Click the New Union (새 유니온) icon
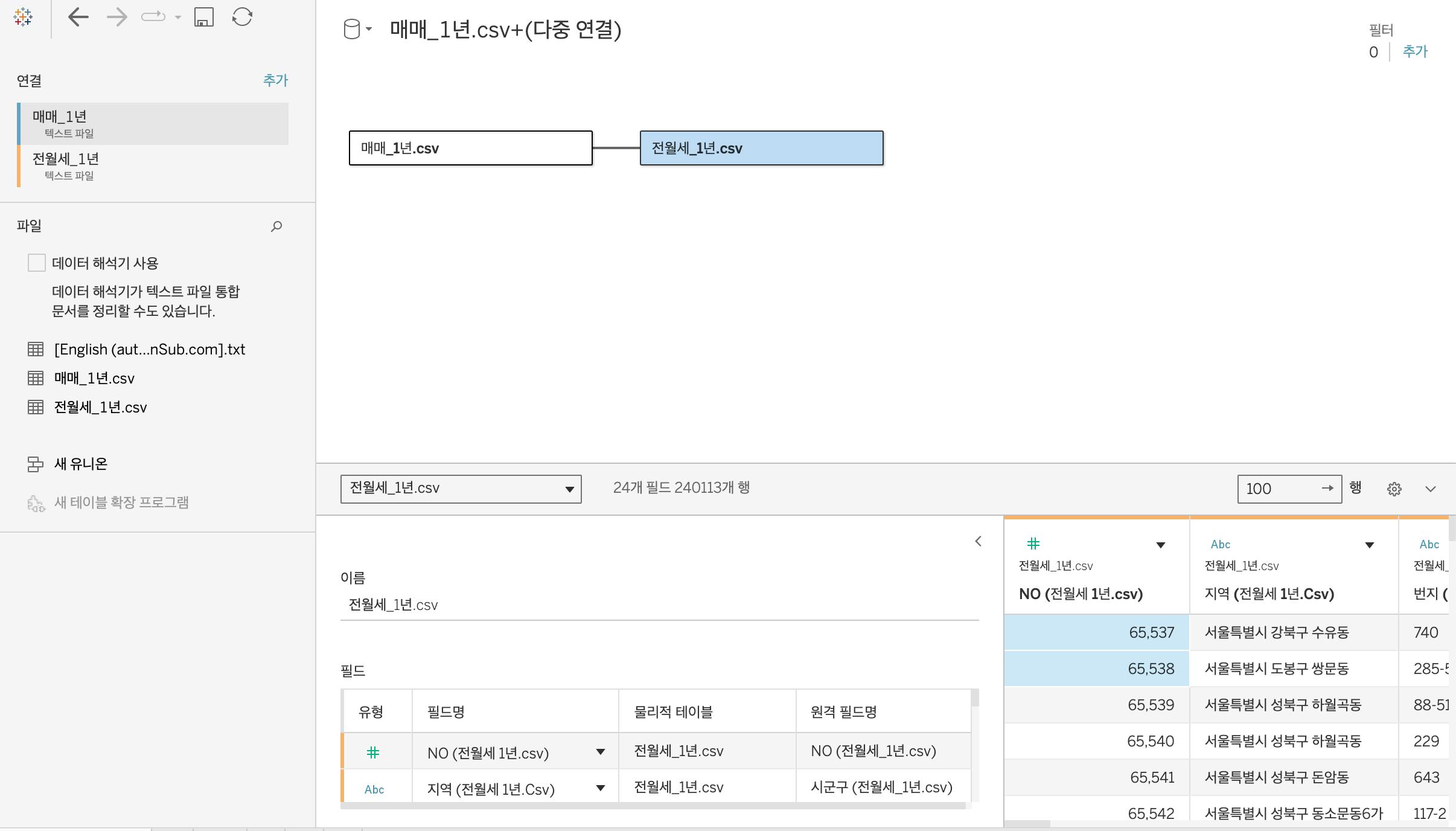1456x831 pixels. point(36,464)
